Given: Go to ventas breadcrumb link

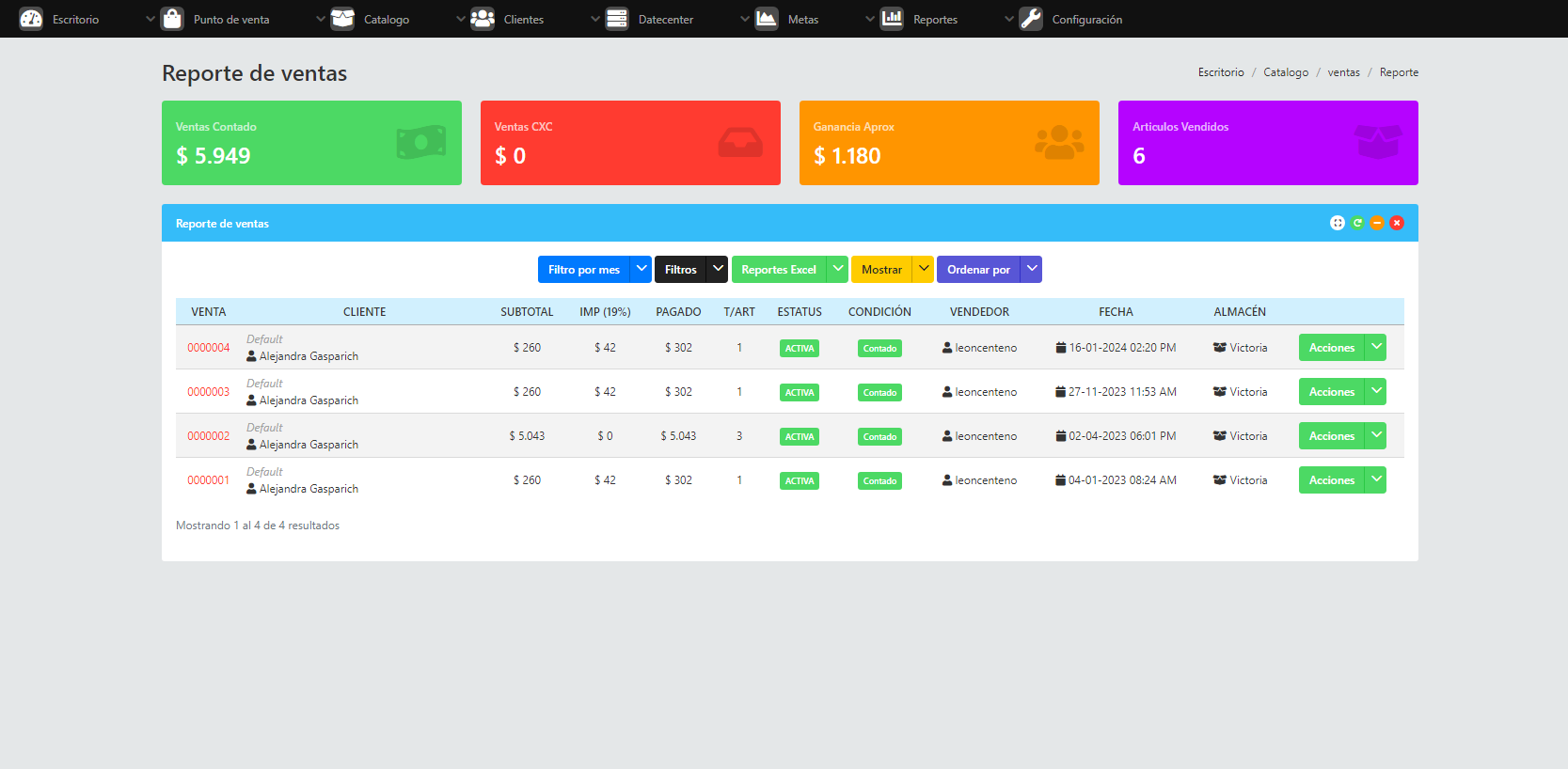Looking at the screenshot, I should 1343,72.
